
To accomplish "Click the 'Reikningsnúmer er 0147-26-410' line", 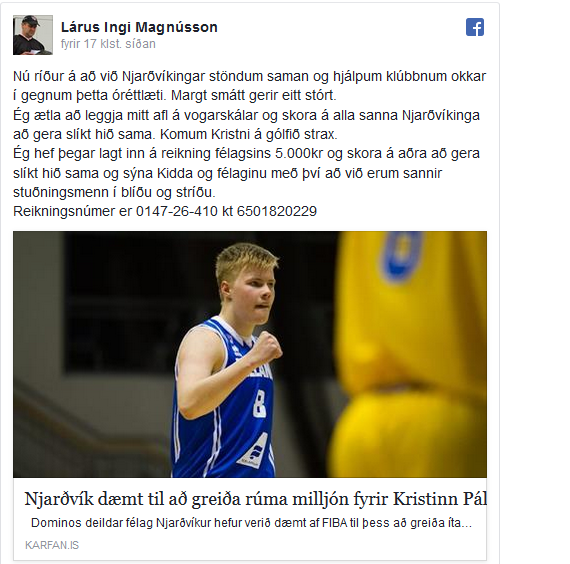I will (165, 211).
